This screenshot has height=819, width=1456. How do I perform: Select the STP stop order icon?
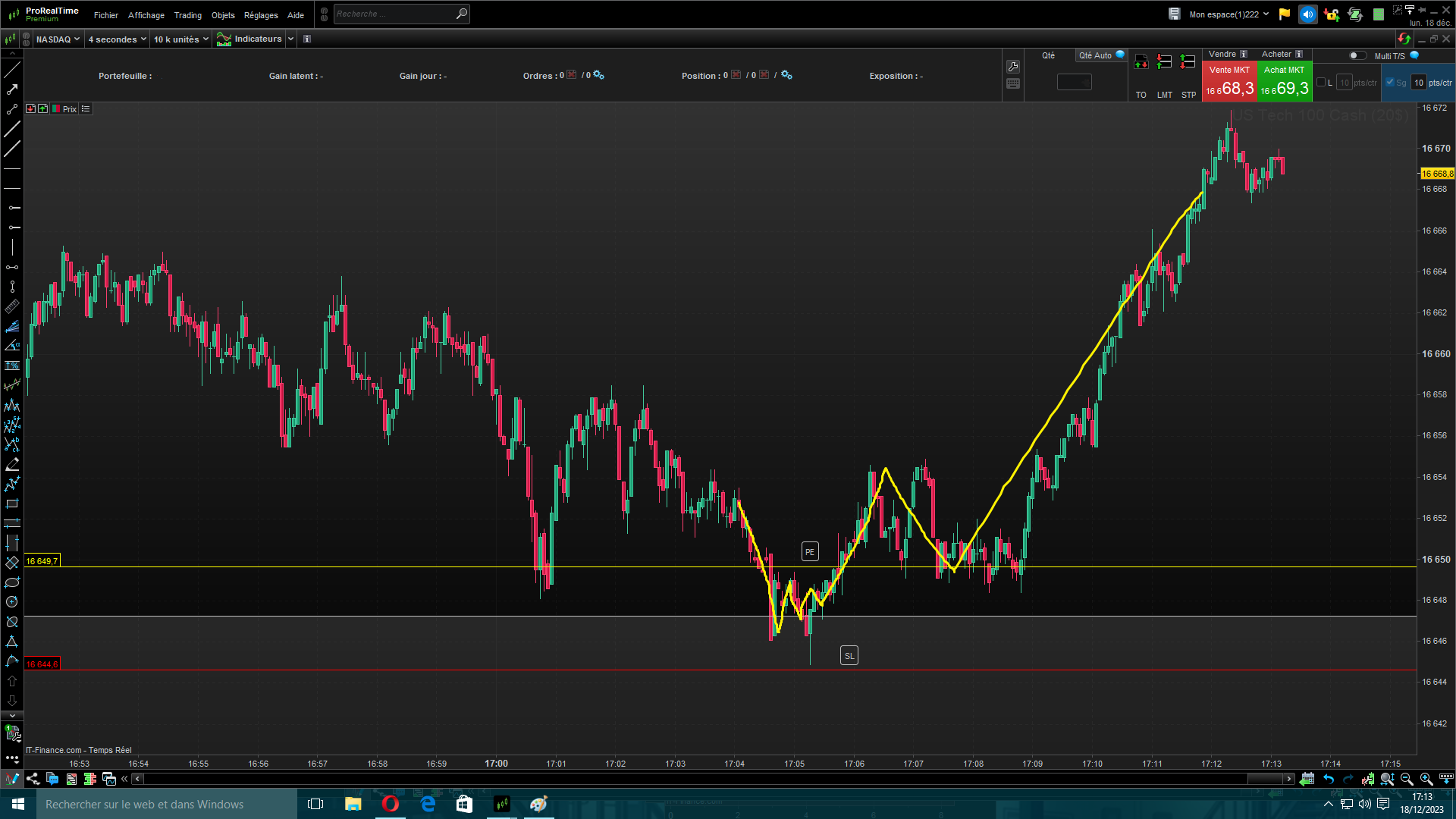tap(1188, 62)
